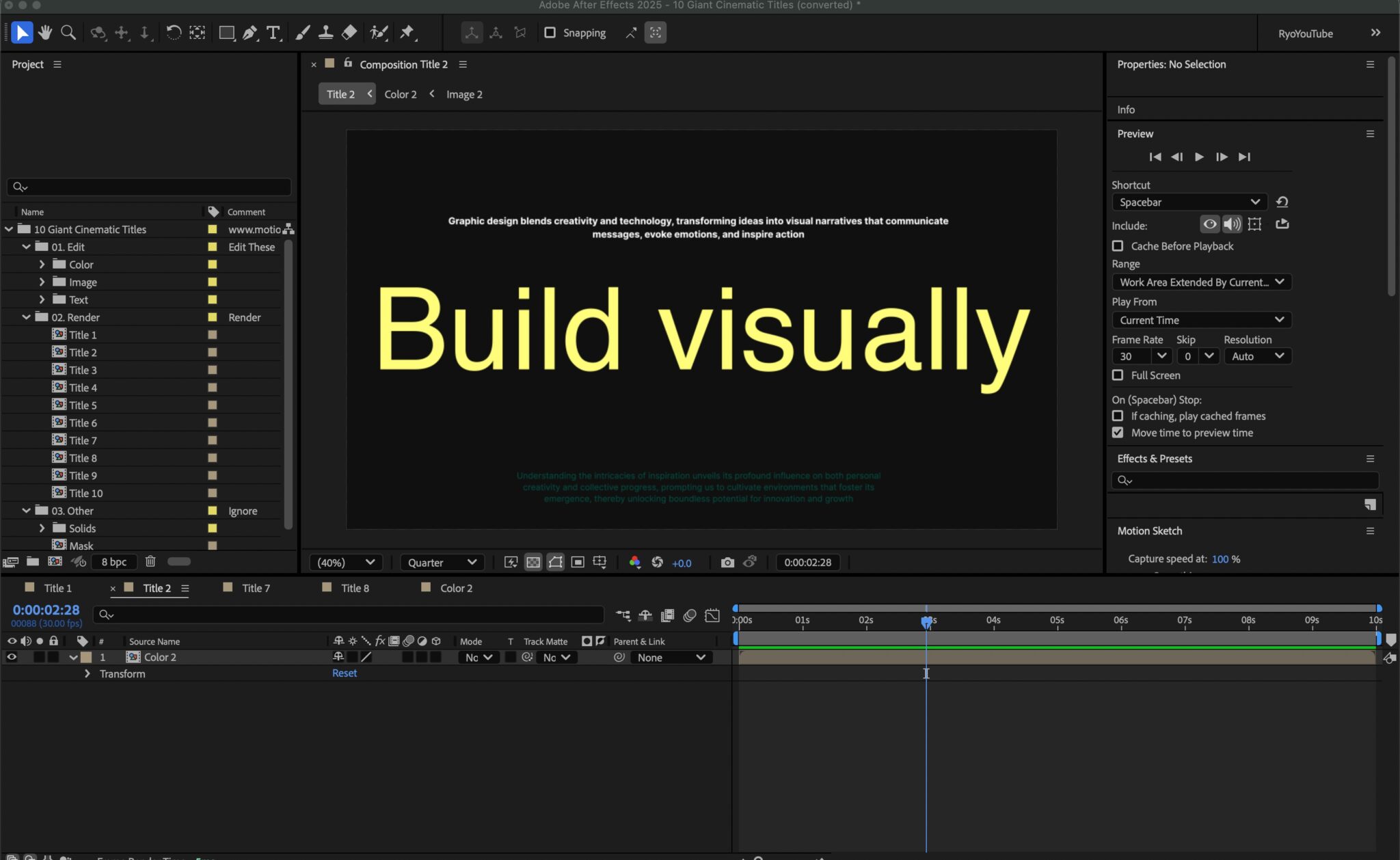Click the trash icon in Project panel
1400x860 pixels.
coord(150,561)
